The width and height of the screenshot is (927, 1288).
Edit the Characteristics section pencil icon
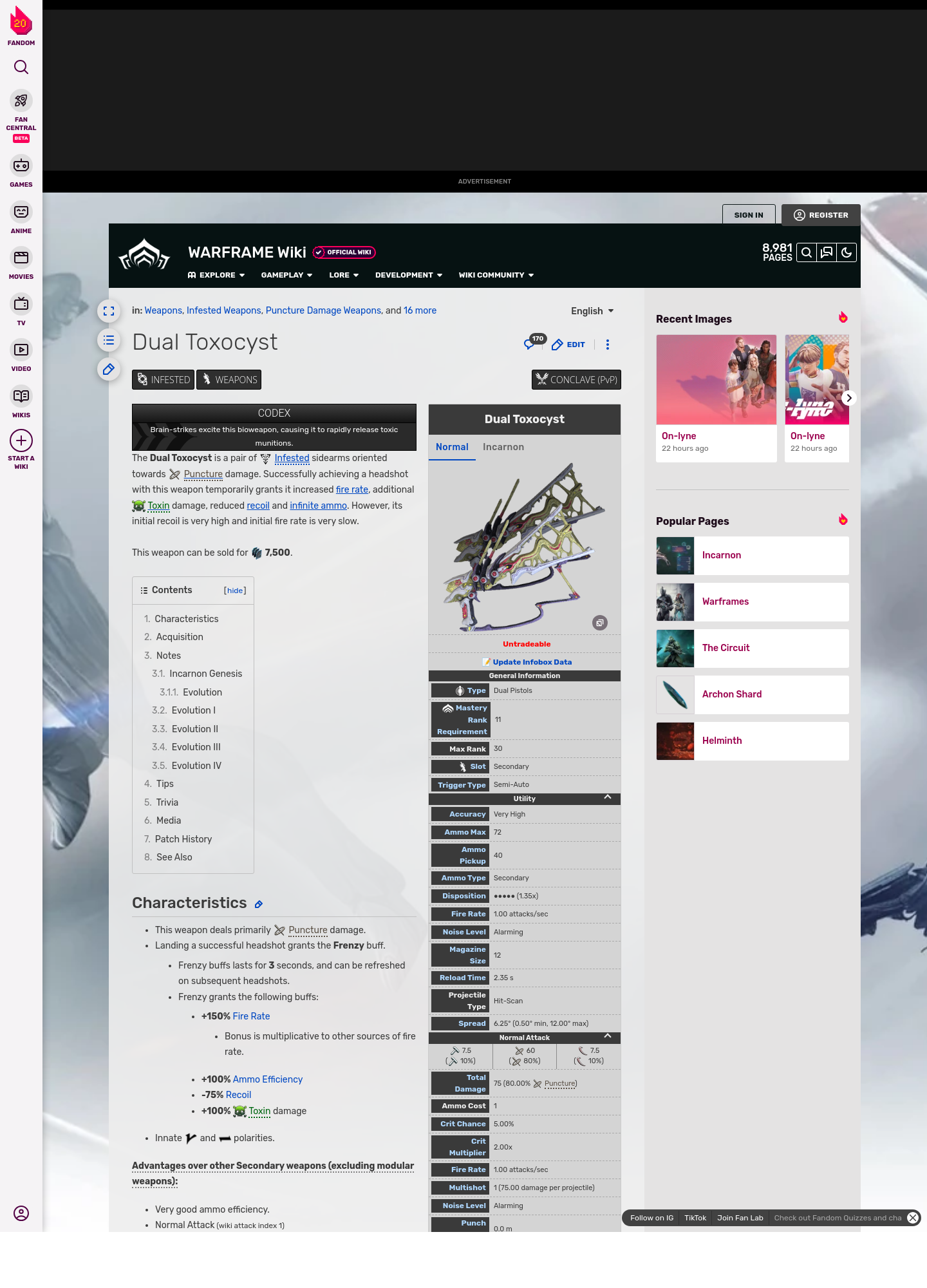[259, 904]
